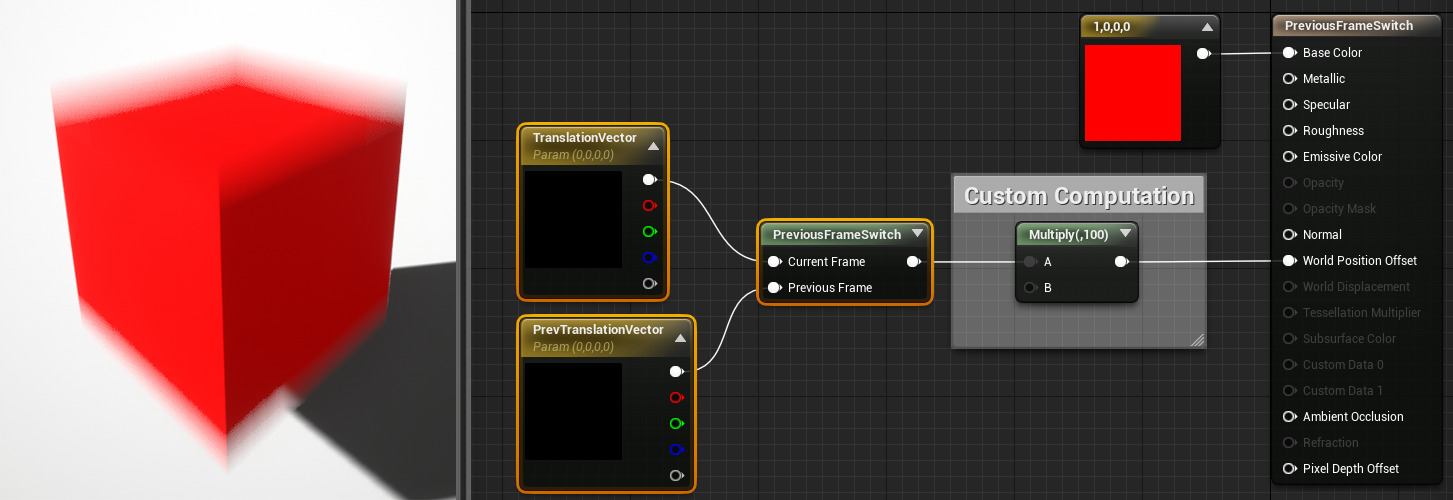The image size is (1453, 500).
Task: Click the Current Frame input pin
Action: coord(774,262)
